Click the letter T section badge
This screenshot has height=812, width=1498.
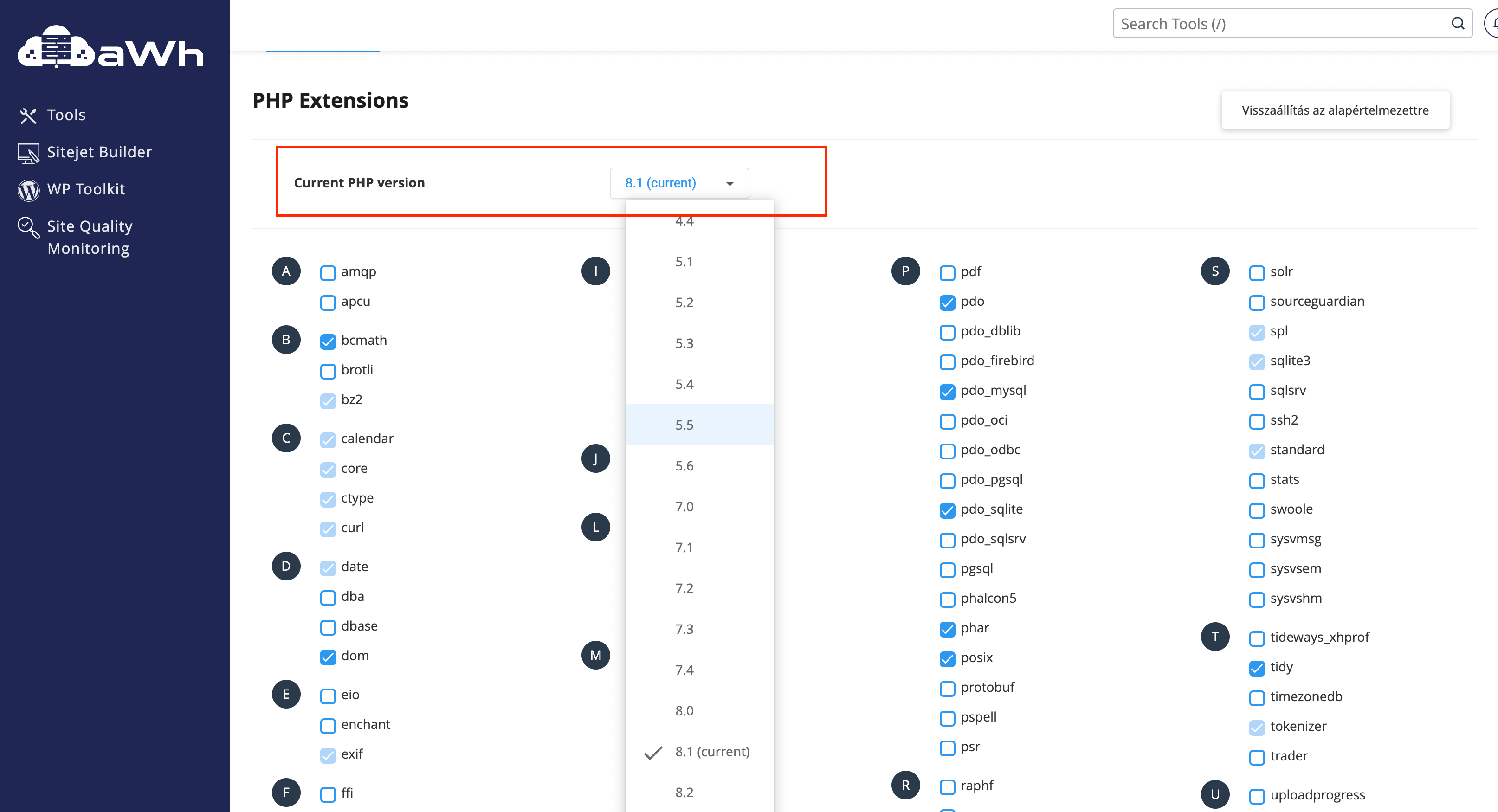click(x=1215, y=637)
